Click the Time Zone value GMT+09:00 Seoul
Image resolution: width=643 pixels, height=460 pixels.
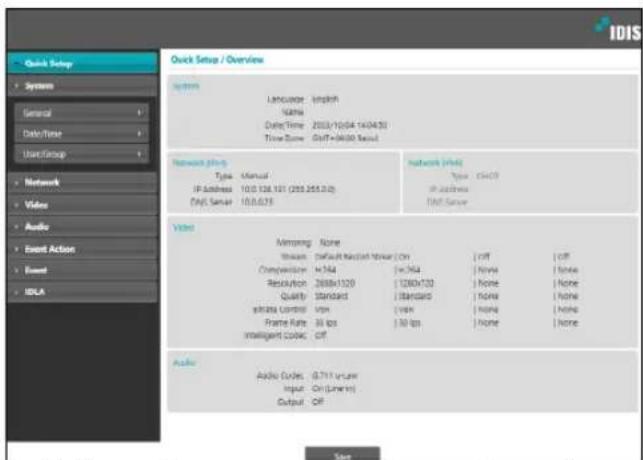[x=345, y=138]
